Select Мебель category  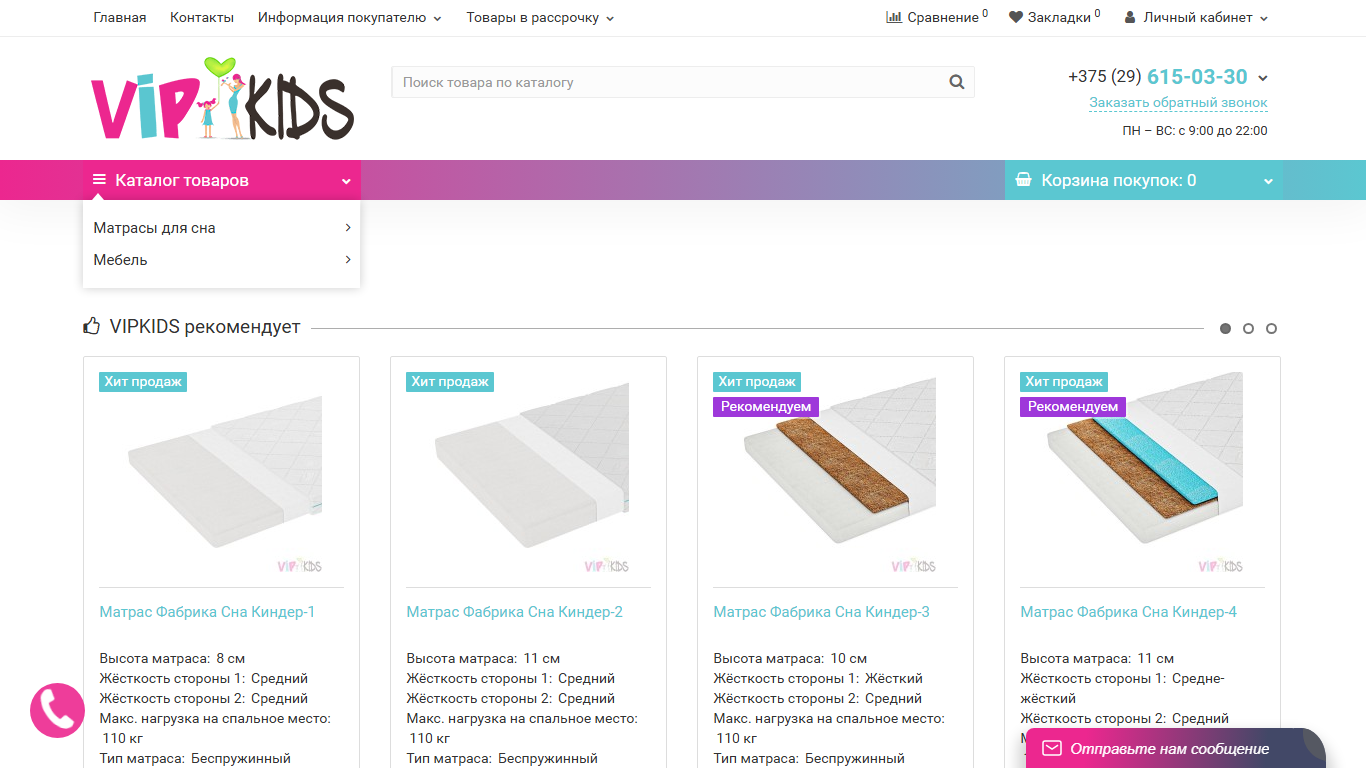coord(120,260)
